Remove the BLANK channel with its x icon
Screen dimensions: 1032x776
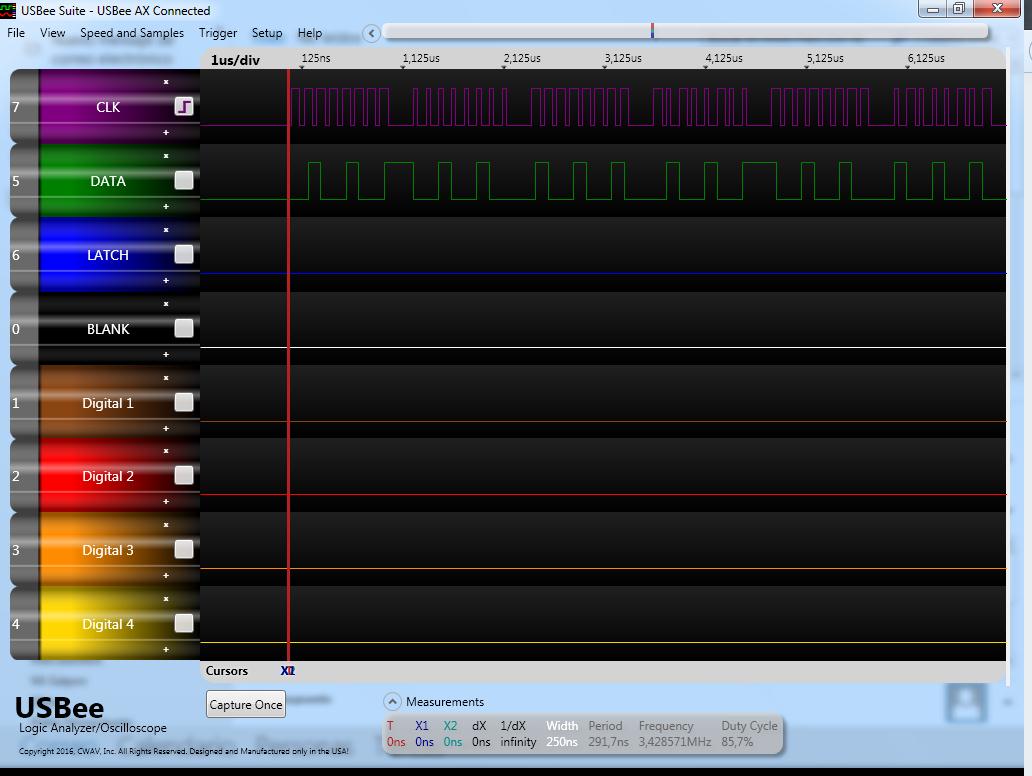point(166,304)
